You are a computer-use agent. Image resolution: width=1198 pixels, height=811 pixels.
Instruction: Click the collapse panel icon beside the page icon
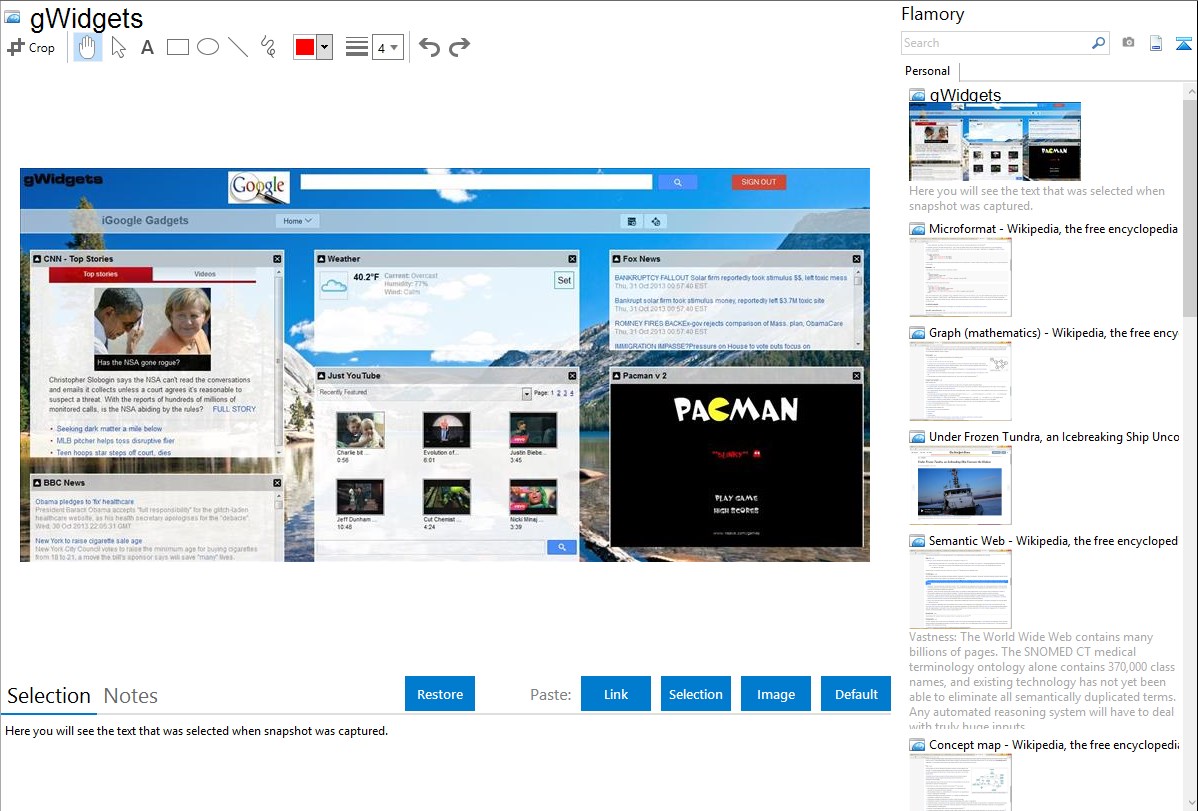click(x=1183, y=43)
